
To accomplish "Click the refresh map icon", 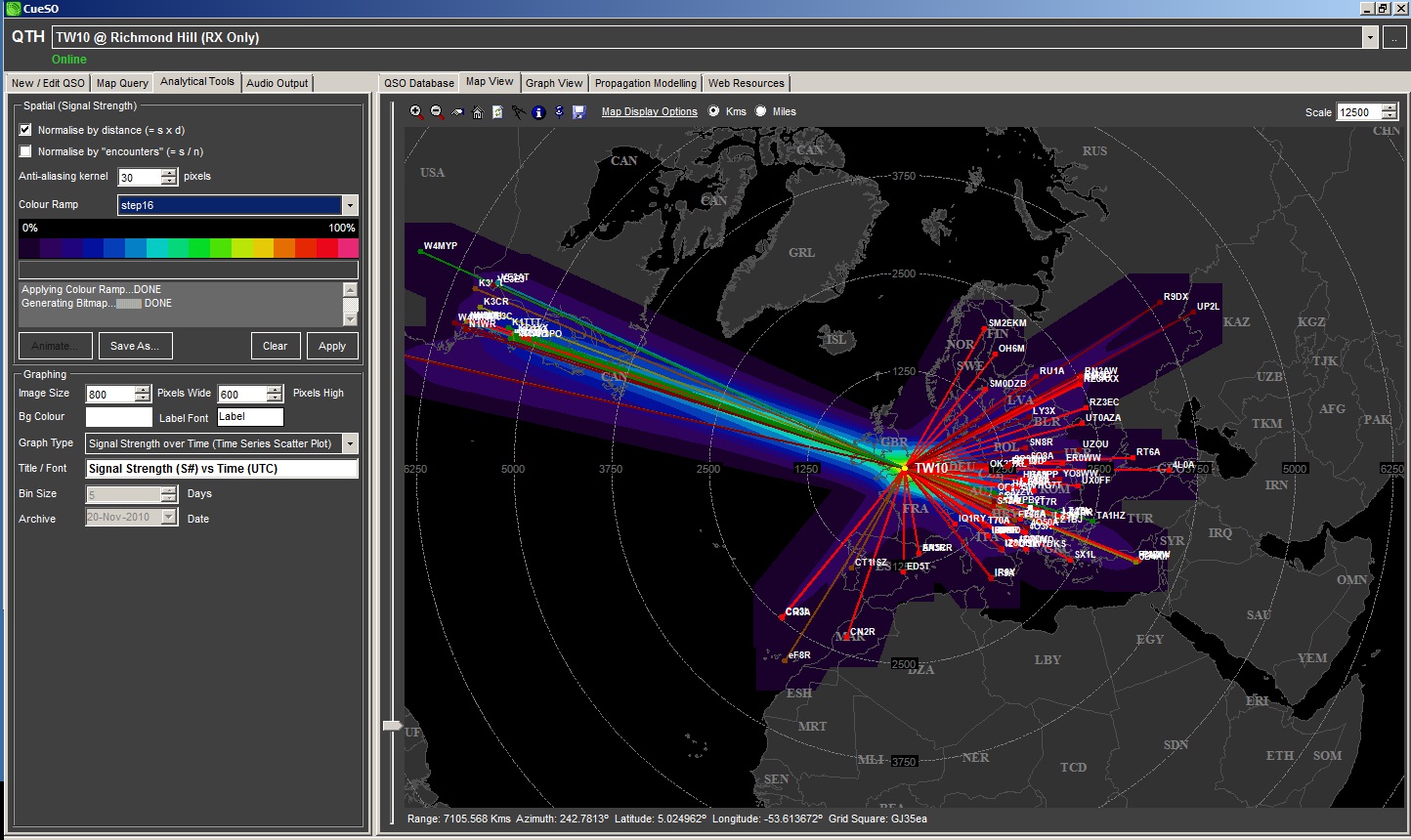I will click(497, 111).
